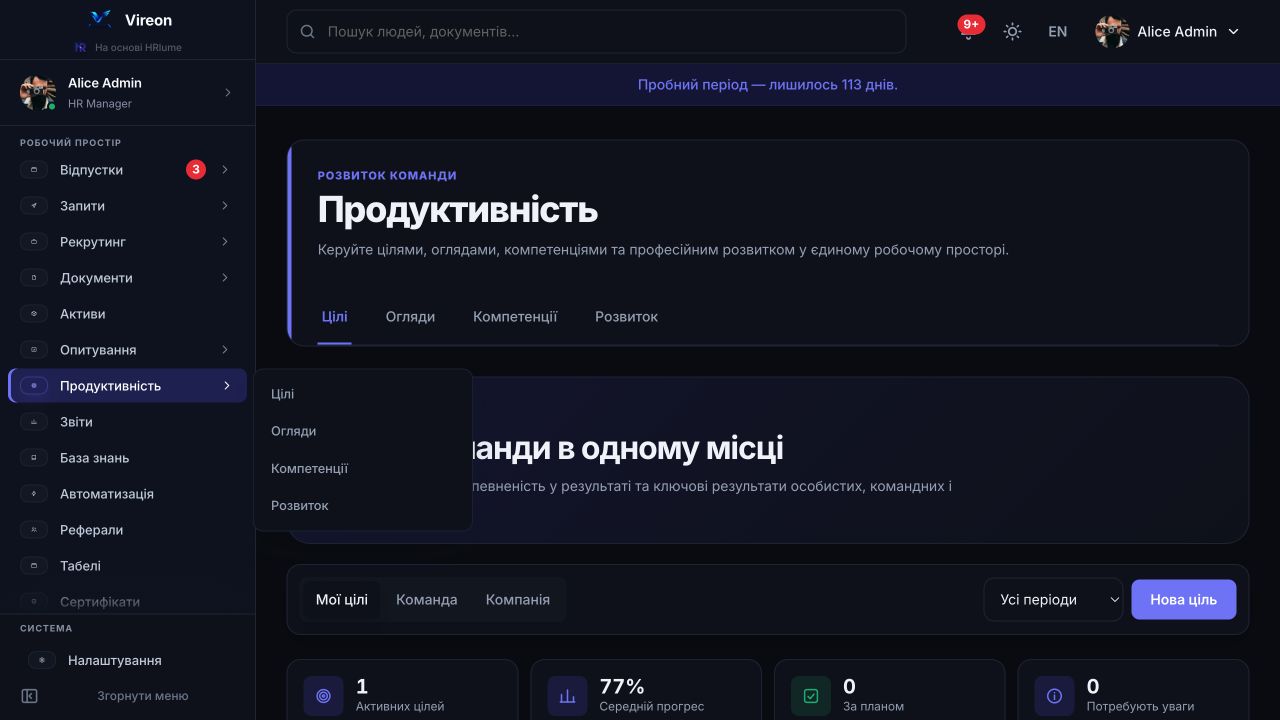This screenshot has height=720, width=1280.
Task: Expand the Відпустки submenu chevron
Action: click(x=225, y=170)
